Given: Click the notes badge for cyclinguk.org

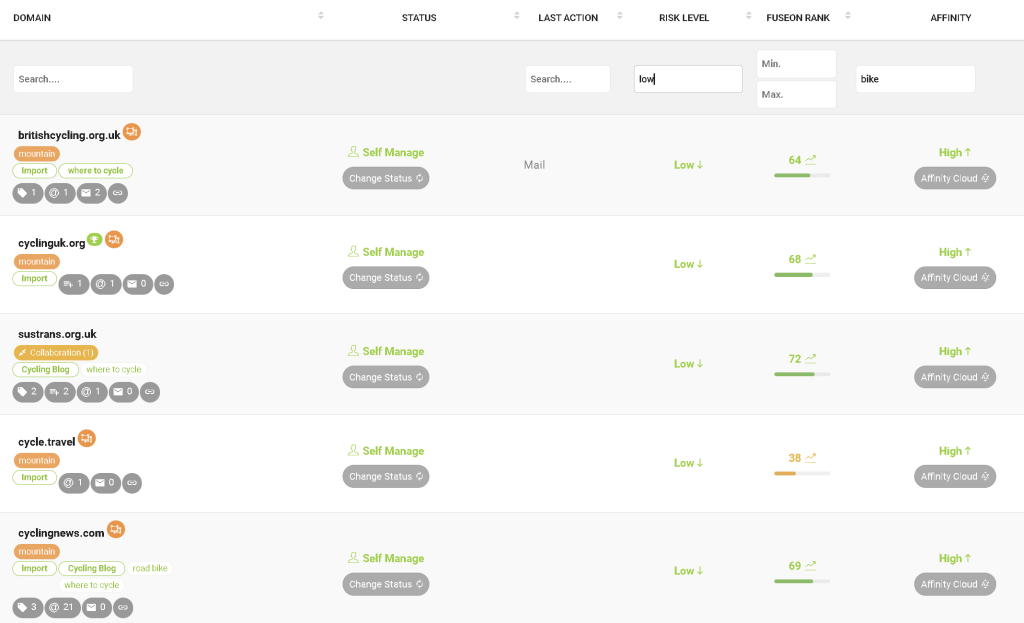Looking at the screenshot, I should pyautogui.click(x=73, y=284).
